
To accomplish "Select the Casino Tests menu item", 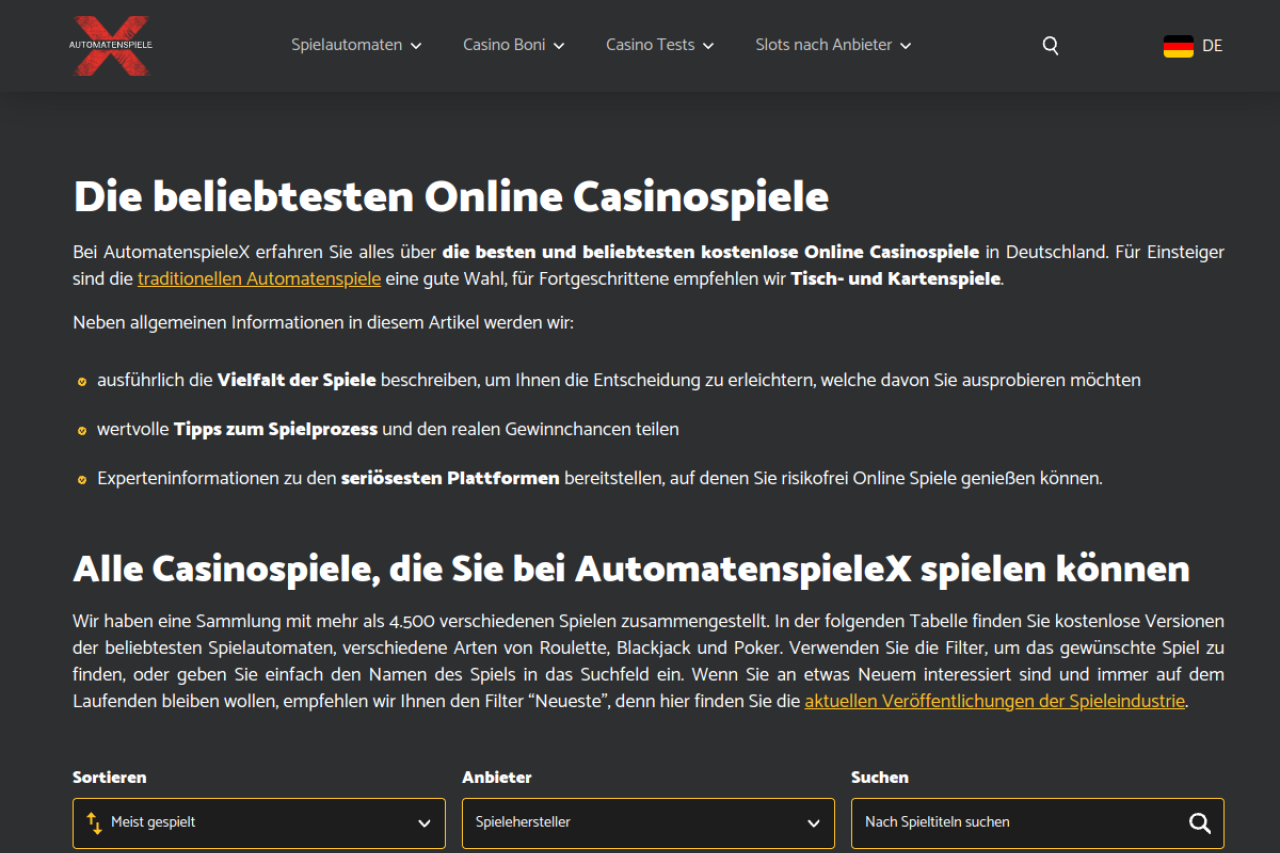I will pos(650,45).
